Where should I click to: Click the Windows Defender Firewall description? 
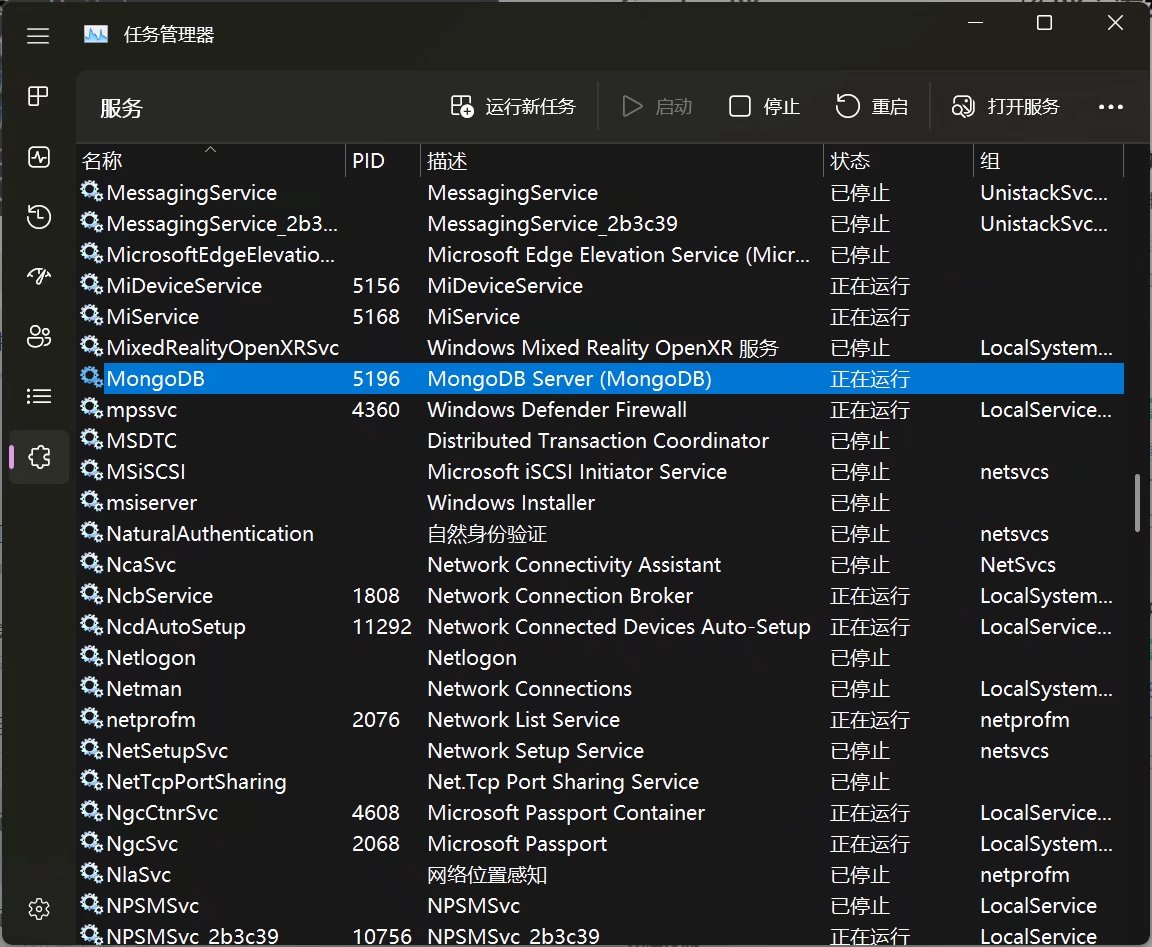point(557,409)
